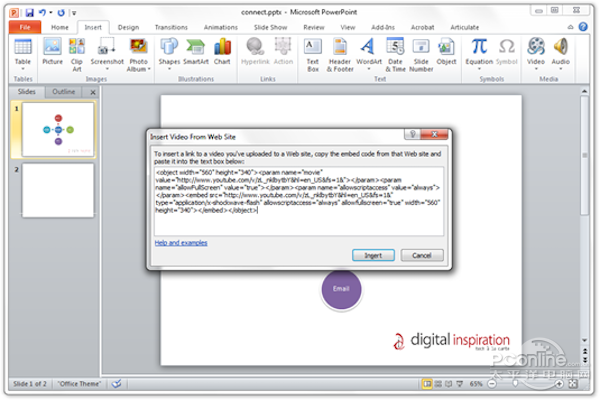The image size is (600, 400).
Task: Switch to Normal view in status bar
Action: (x=427, y=384)
